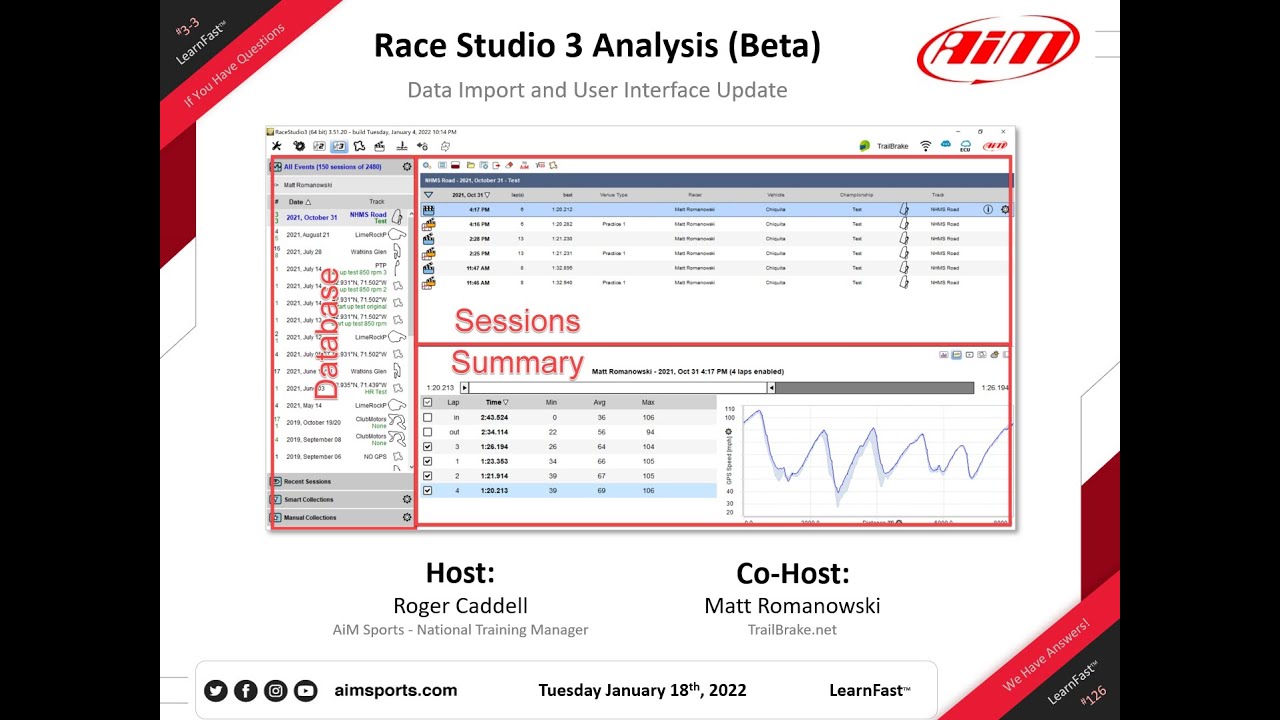Select the 2019, September 06 NO GPS event
The width and height of the screenshot is (1280, 720).
[x=339, y=456]
